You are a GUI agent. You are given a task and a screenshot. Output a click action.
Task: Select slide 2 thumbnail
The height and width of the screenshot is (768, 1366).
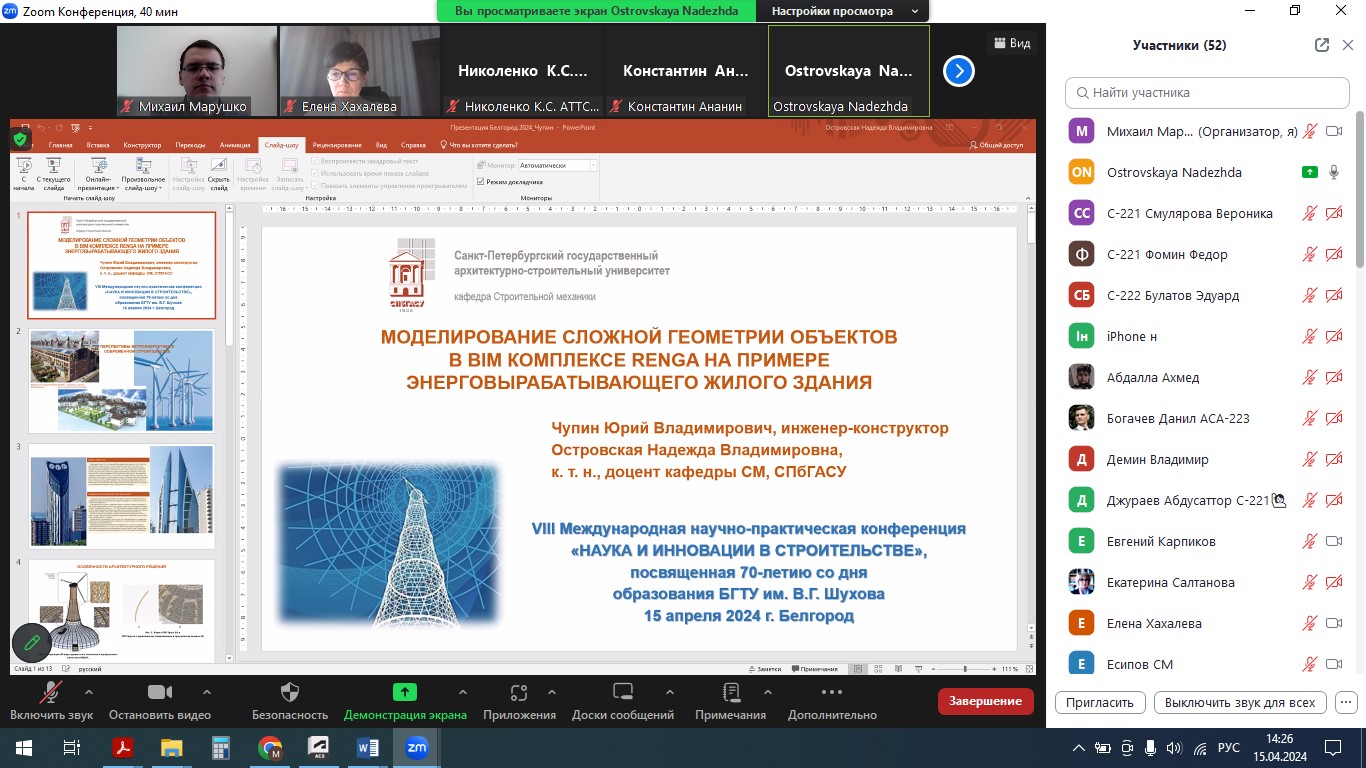(x=121, y=380)
